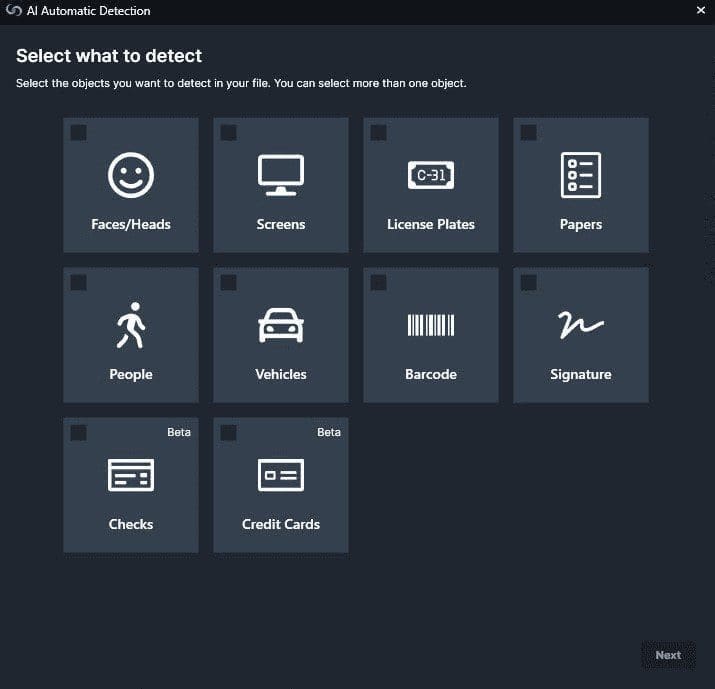This screenshot has height=689, width=715.
Task: Click the Papers label text
Action: 581,225
